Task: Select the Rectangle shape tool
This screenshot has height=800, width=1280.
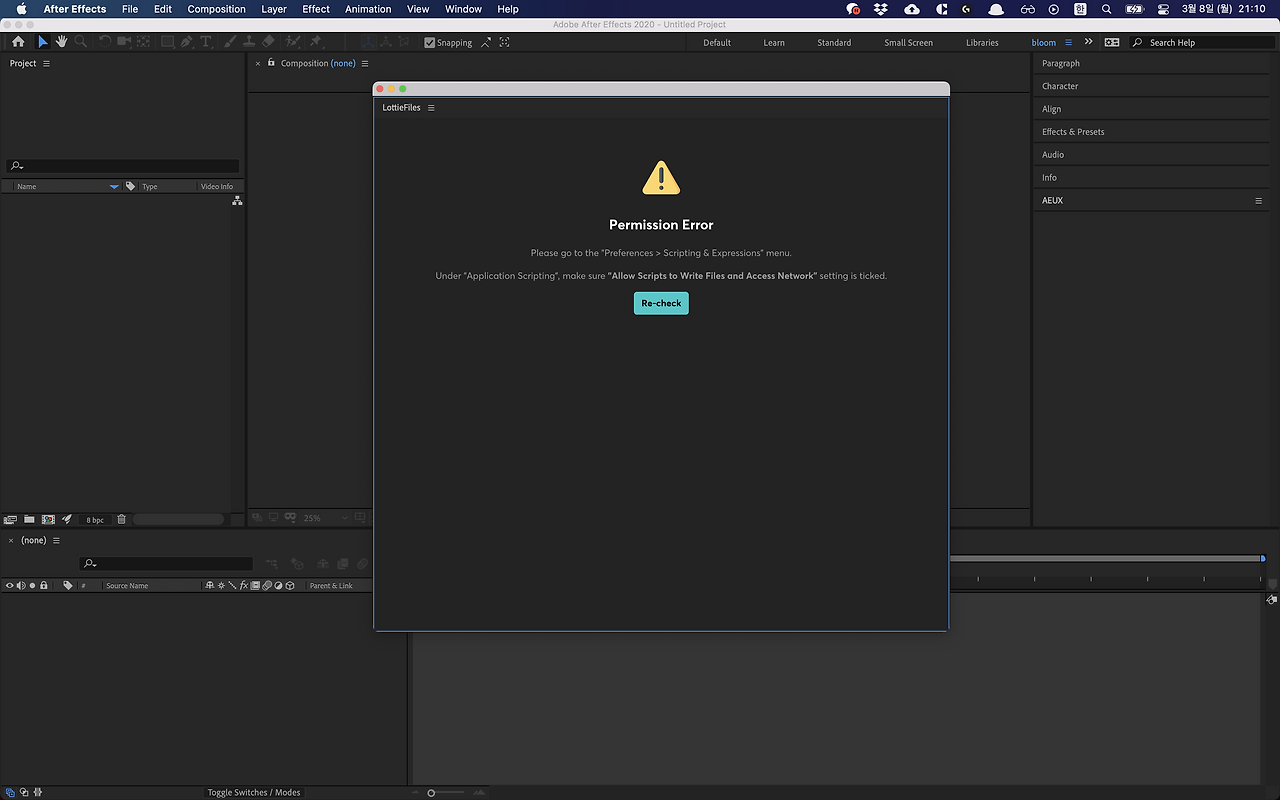Action: [167, 42]
